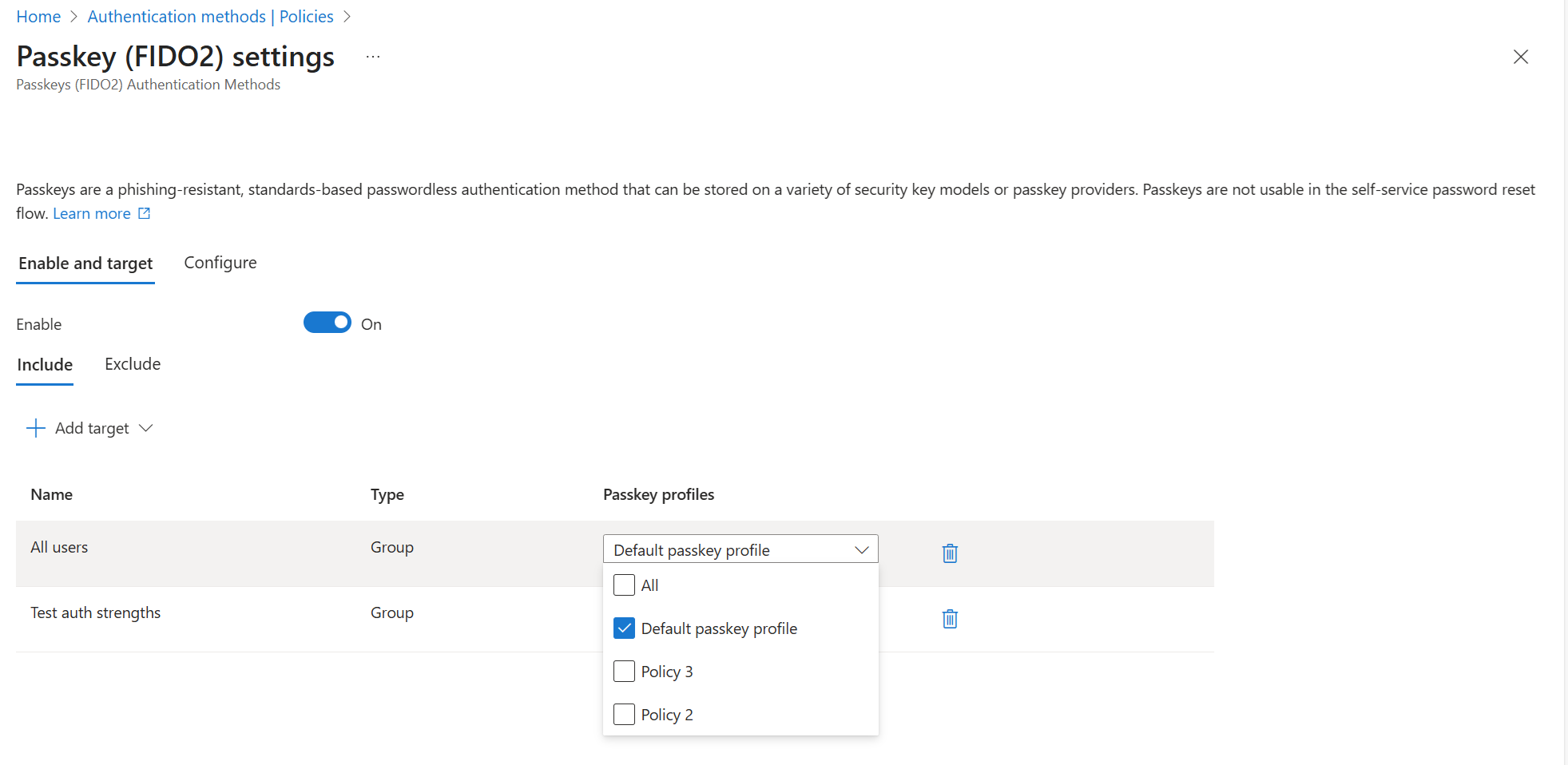Uncheck Default passkey profile checkbox

(624, 628)
